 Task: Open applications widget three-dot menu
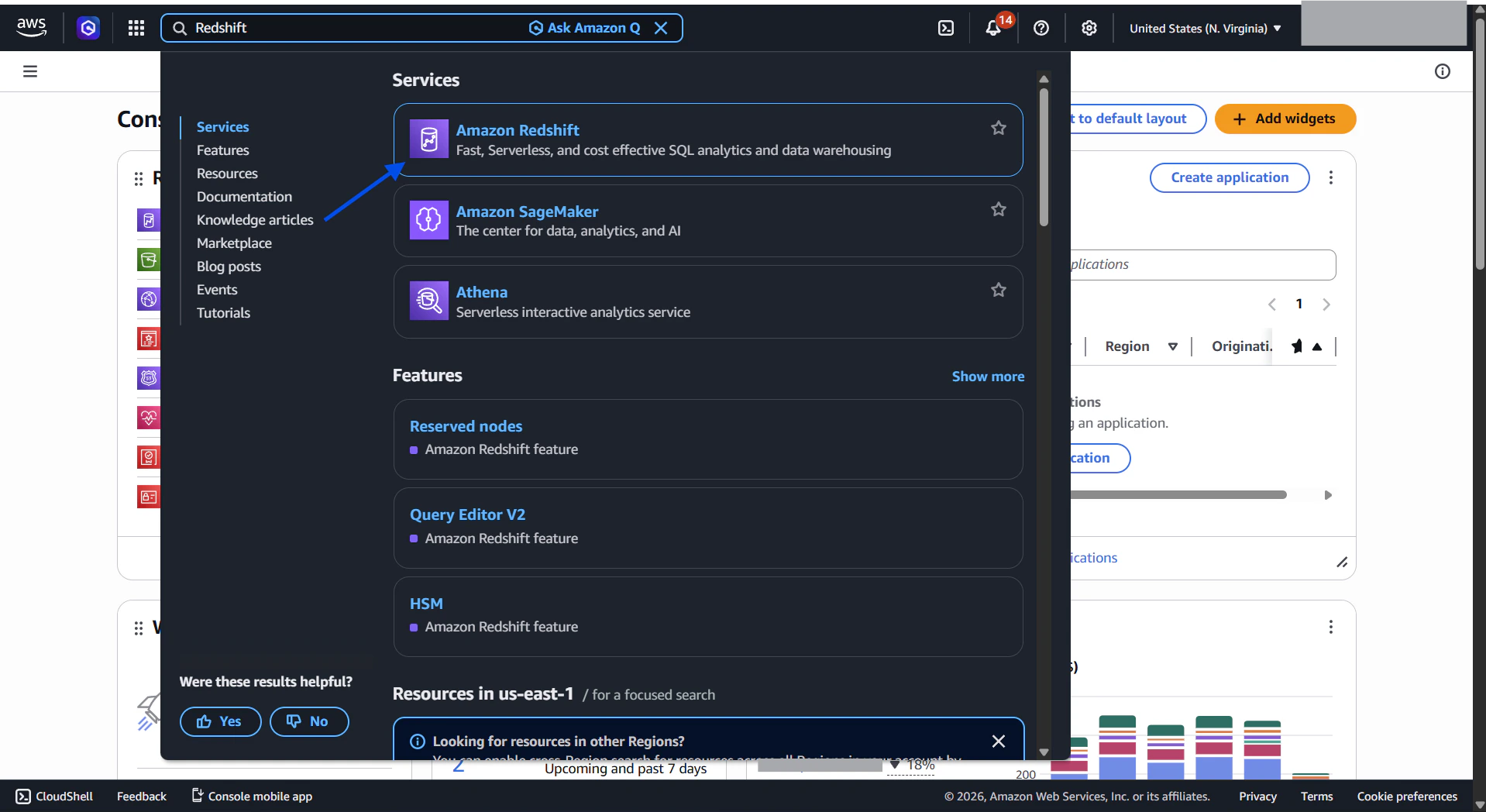tap(1331, 177)
